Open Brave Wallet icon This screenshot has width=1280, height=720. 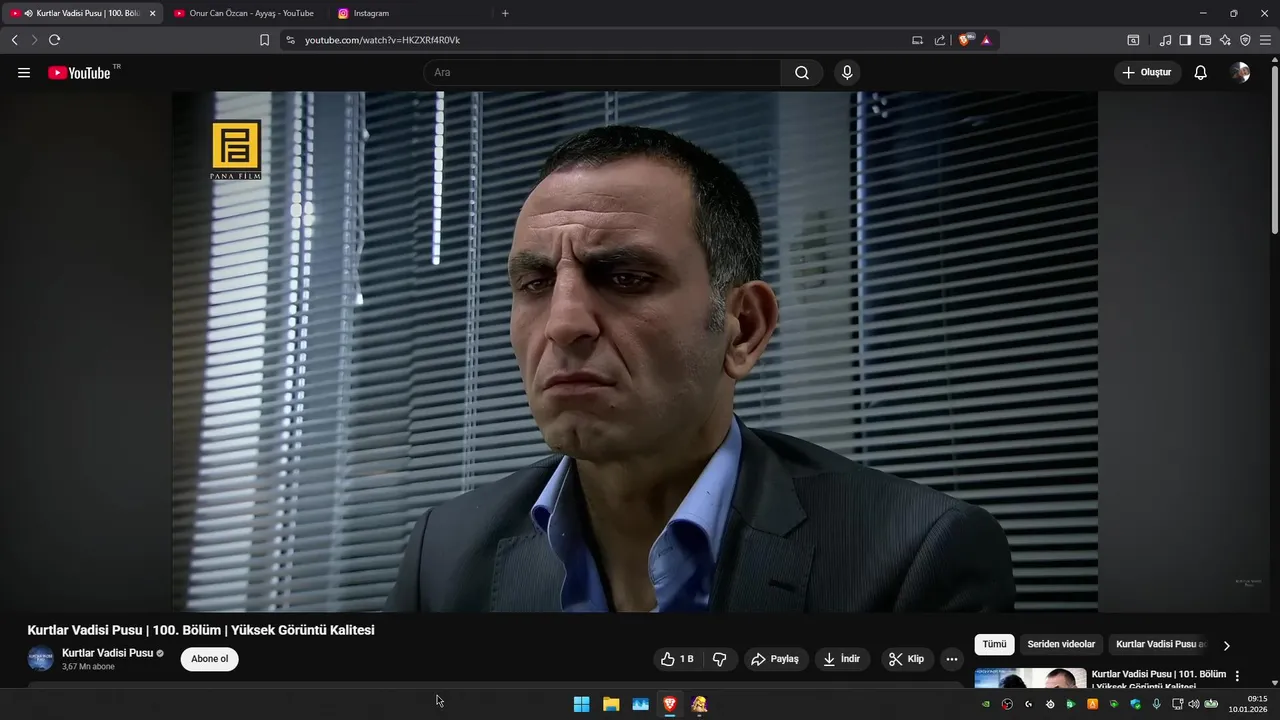tap(1205, 40)
